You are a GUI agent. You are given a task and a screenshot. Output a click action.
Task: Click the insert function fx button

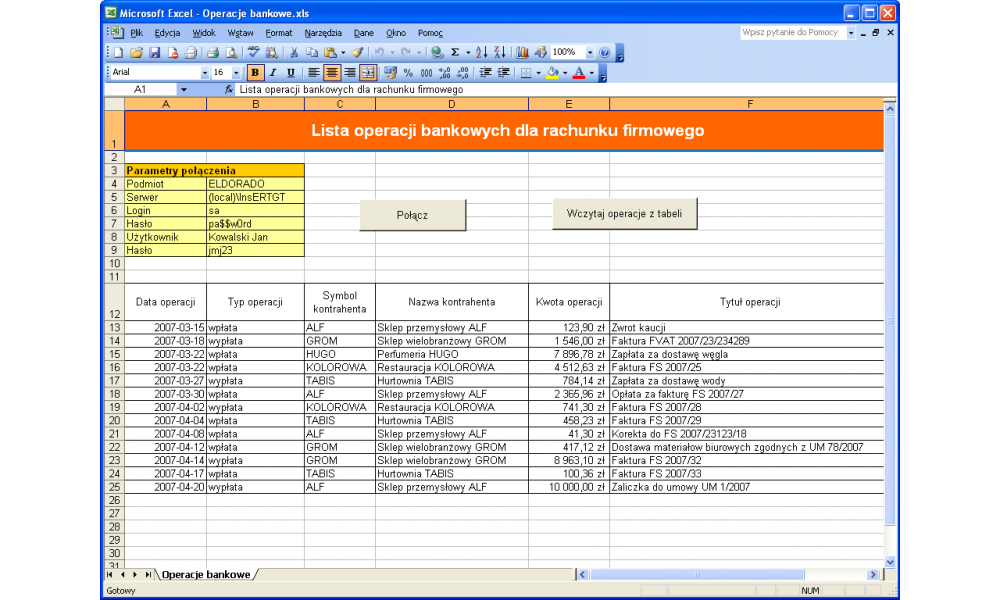tap(228, 90)
